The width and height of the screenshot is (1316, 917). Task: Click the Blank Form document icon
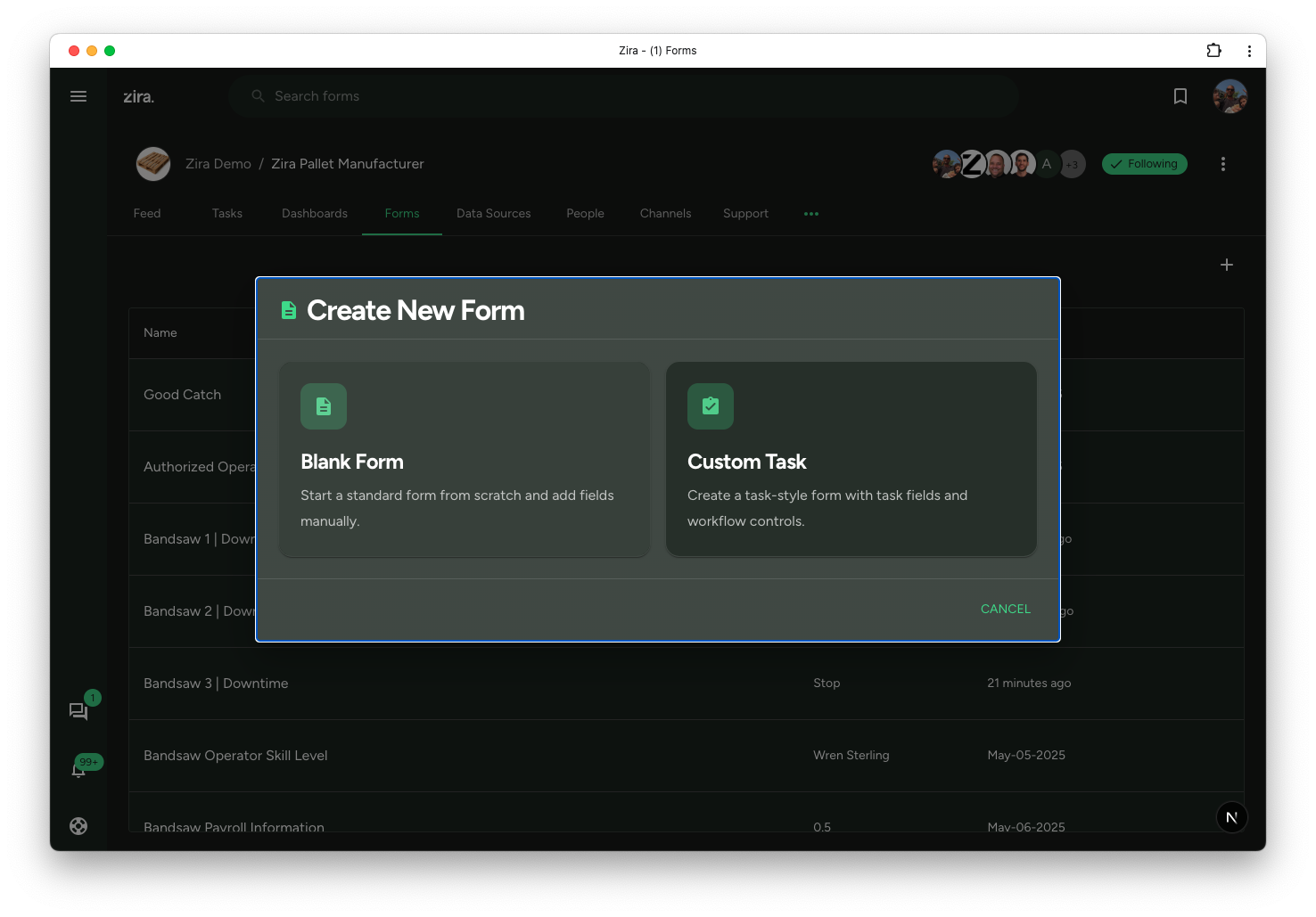[324, 406]
